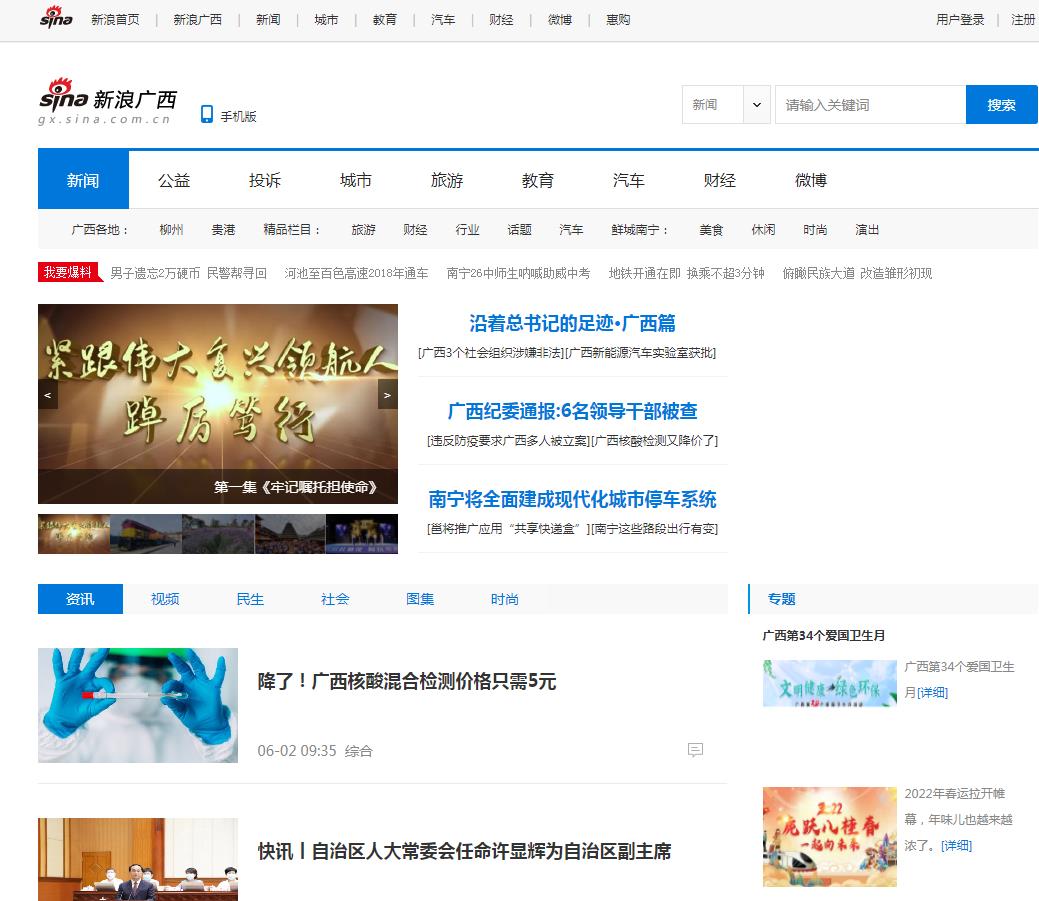Select the 财经 main navigation tab

pos(720,180)
